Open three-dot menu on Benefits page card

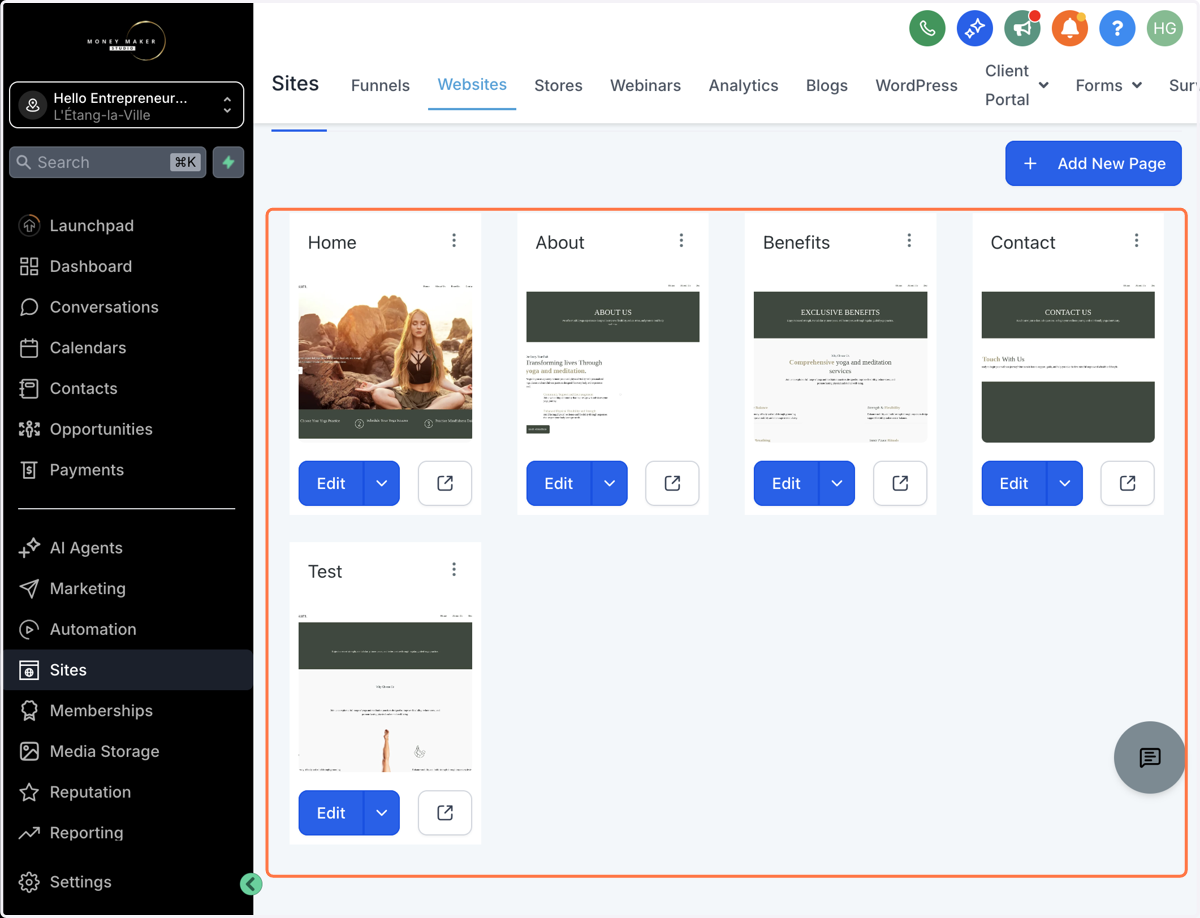[909, 240]
